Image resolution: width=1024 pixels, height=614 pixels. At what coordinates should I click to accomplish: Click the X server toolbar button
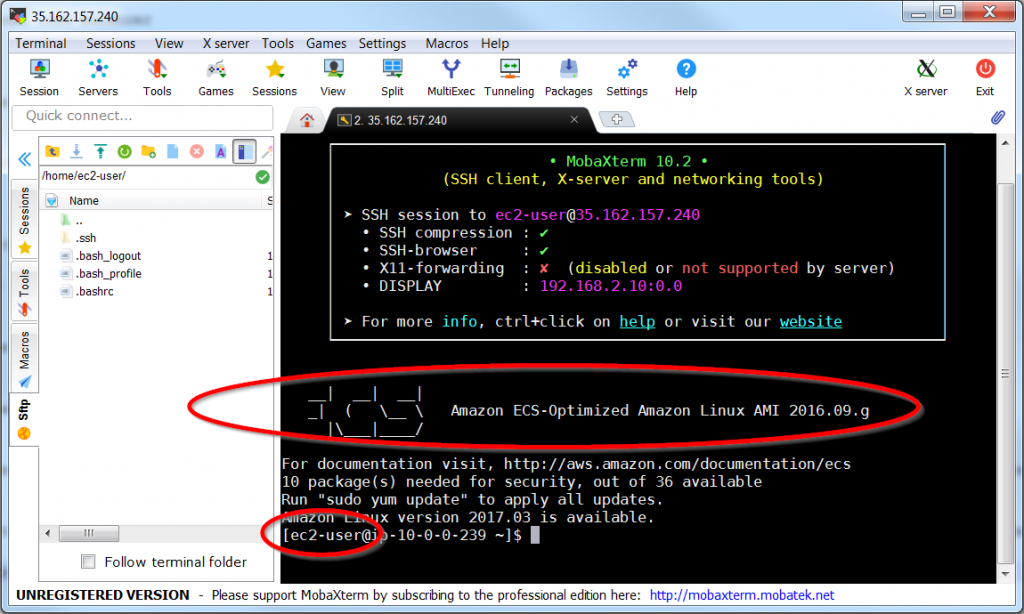click(925, 77)
